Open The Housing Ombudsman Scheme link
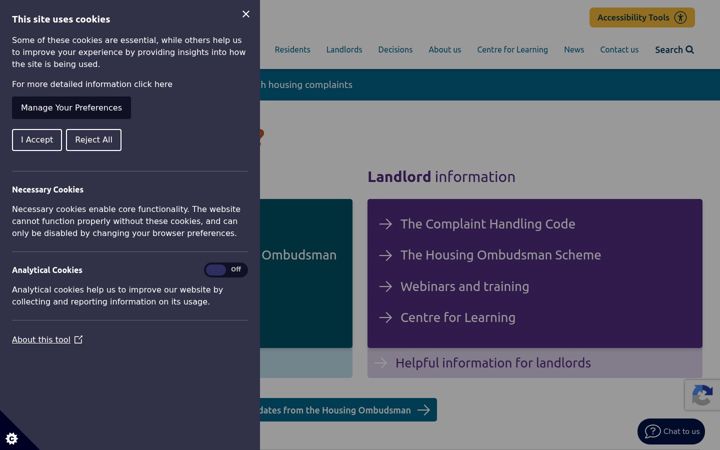The height and width of the screenshot is (450, 720). 500,255
